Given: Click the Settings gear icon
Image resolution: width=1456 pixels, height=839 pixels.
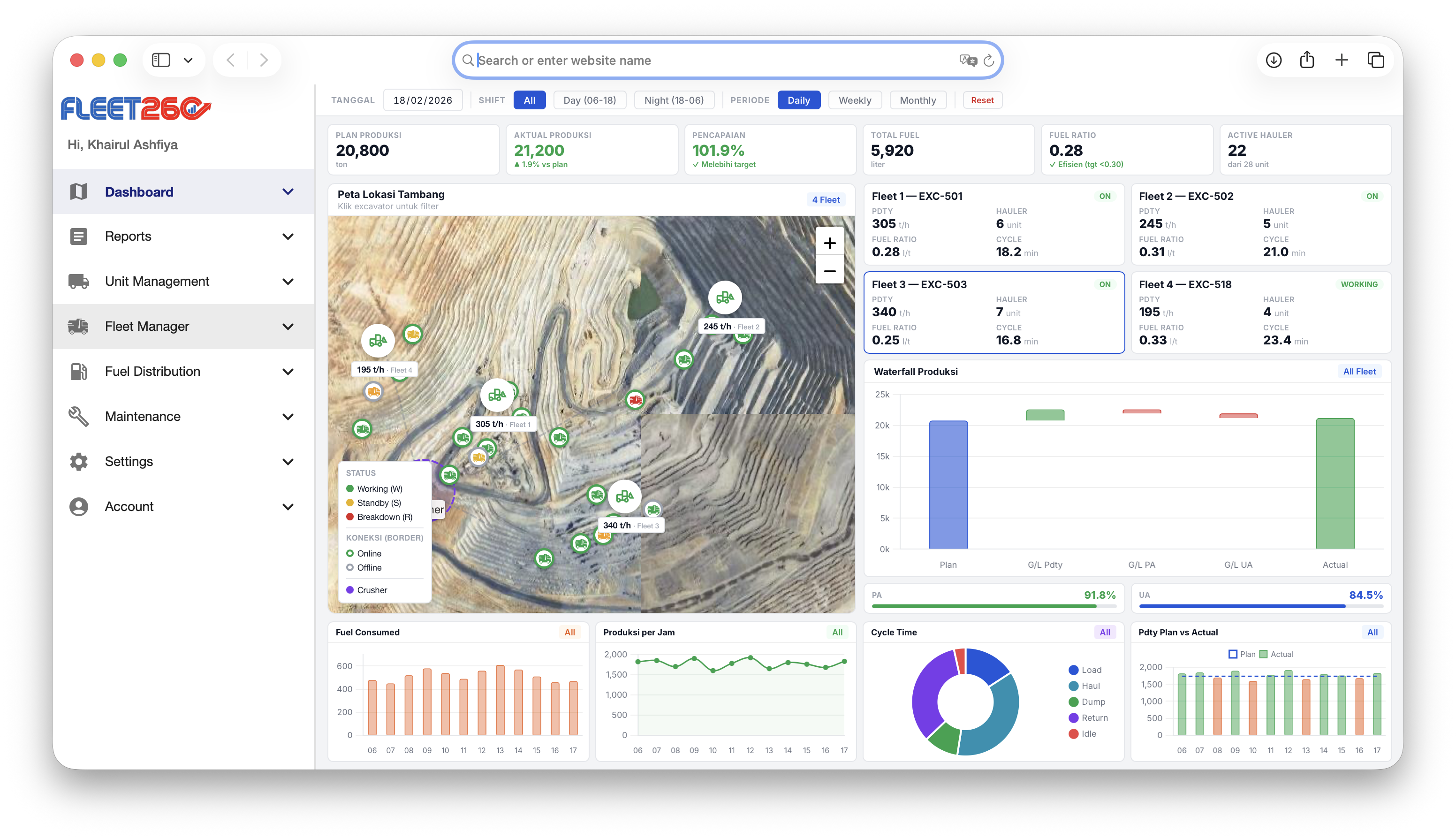Looking at the screenshot, I should 78,461.
